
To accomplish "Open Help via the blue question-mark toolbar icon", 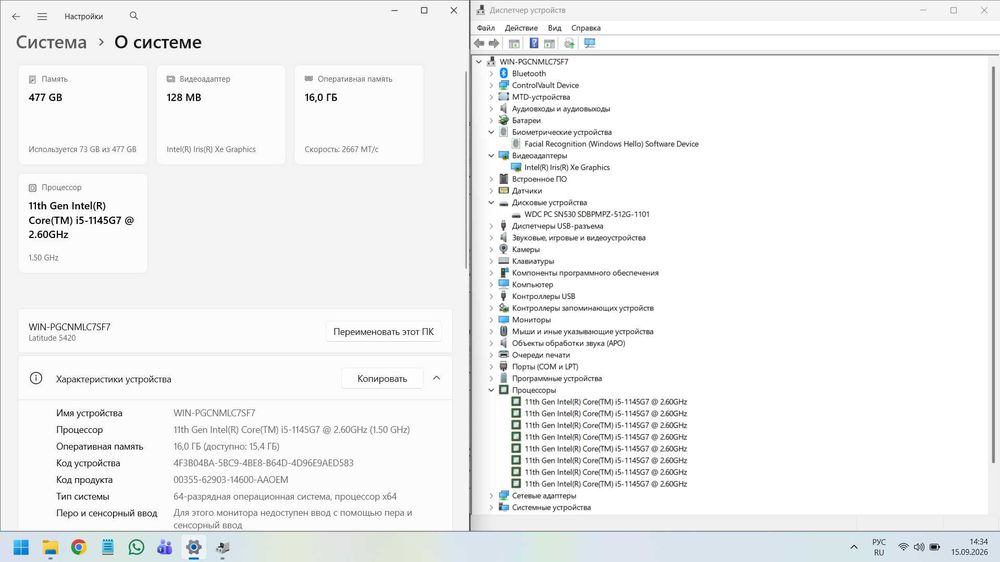I will [534, 43].
